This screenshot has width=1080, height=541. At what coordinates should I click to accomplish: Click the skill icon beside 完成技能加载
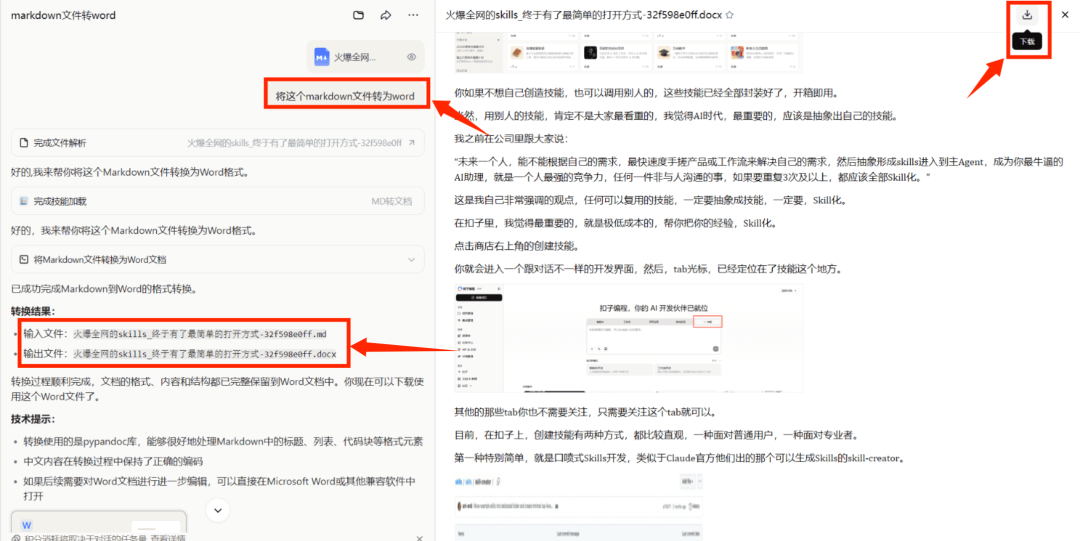tap(24, 201)
